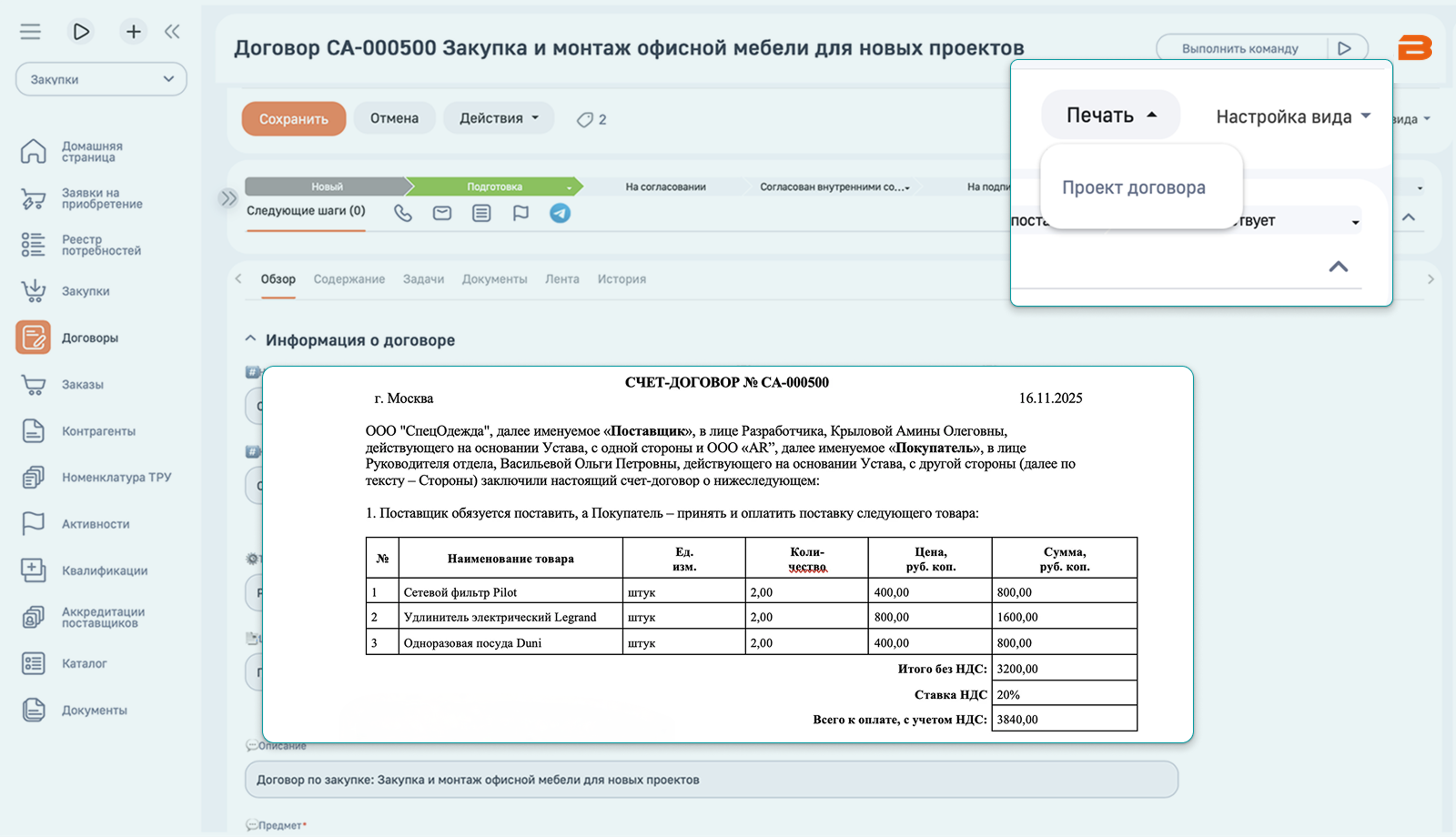
Task: Open the Действия dropdown
Action: point(499,118)
